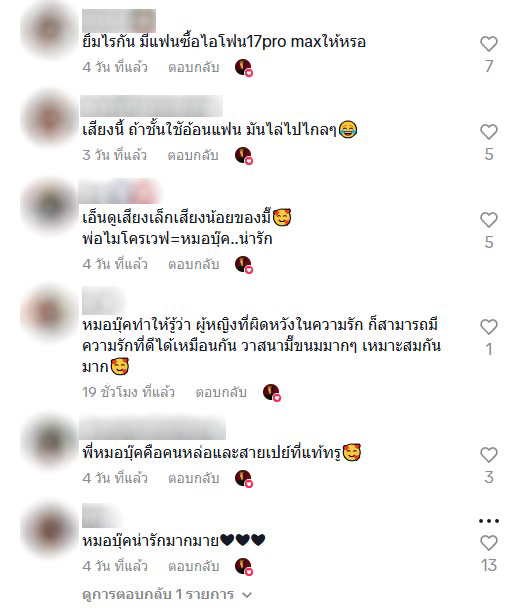Screen dimensions: 532x610
Task: Expand view 1 reply under last comment
Action: click(167, 594)
